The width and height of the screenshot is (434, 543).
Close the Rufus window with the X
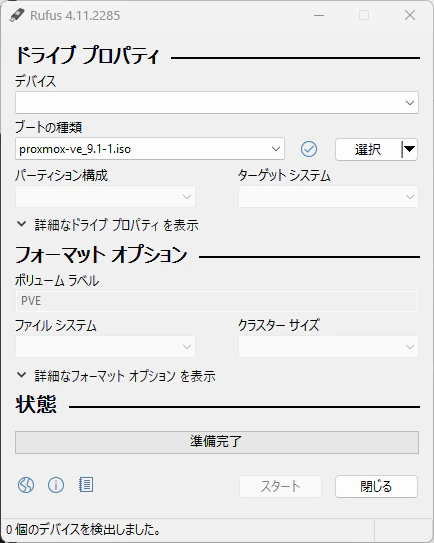coord(410,15)
